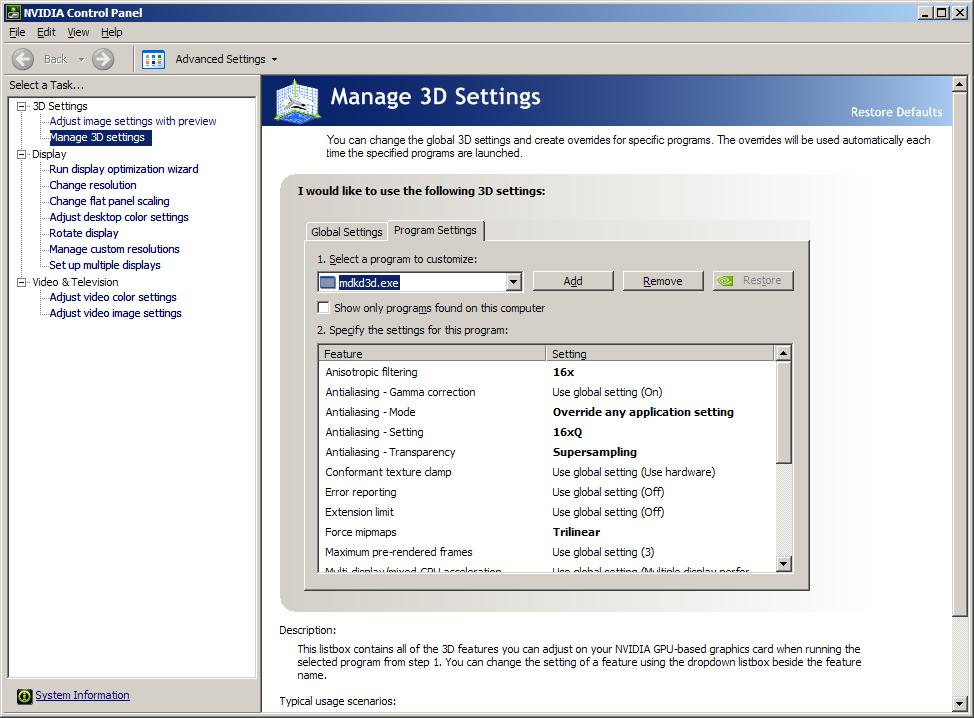The image size is (974, 718).
Task: Click the System Information icon
Action: [24, 696]
